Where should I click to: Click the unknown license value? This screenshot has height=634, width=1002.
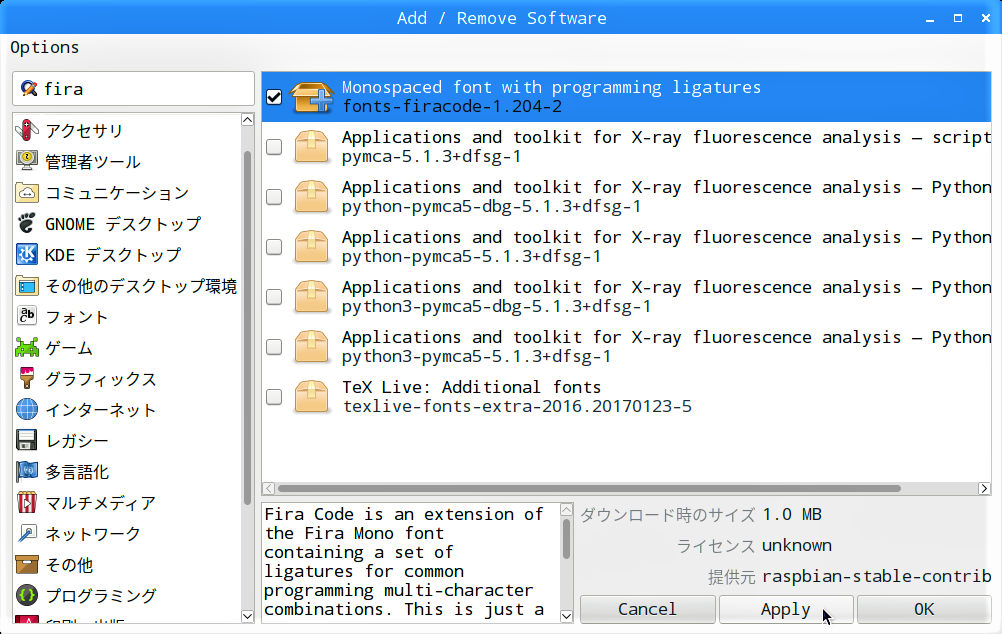point(797,546)
